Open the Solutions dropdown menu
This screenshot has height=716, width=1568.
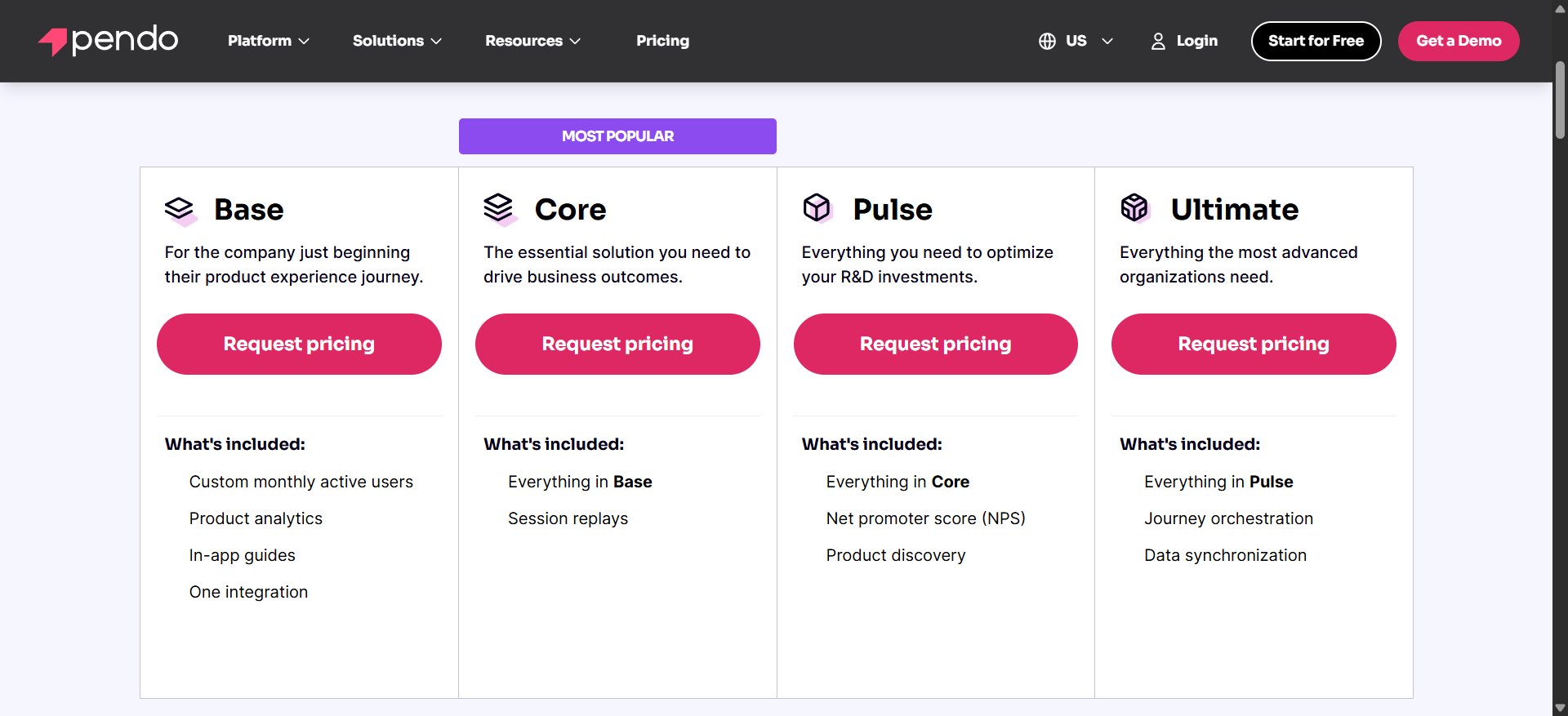click(397, 41)
